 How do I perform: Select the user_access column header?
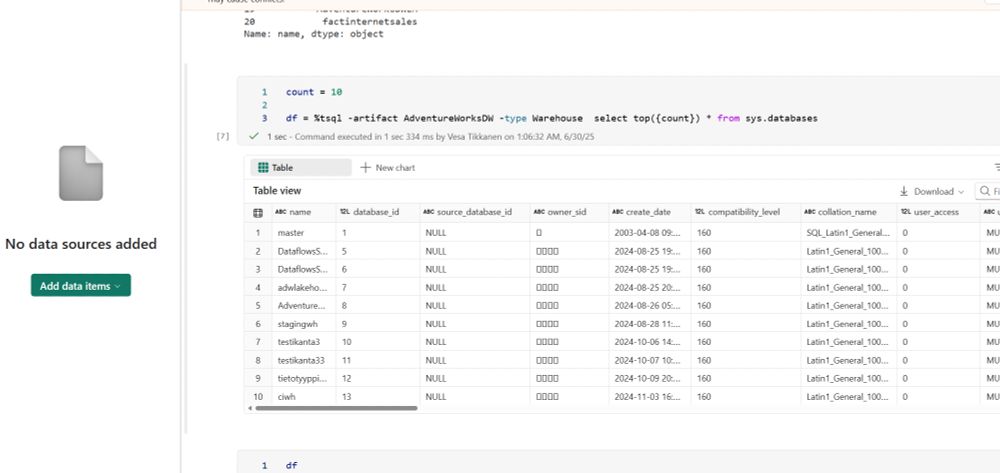tap(937, 212)
